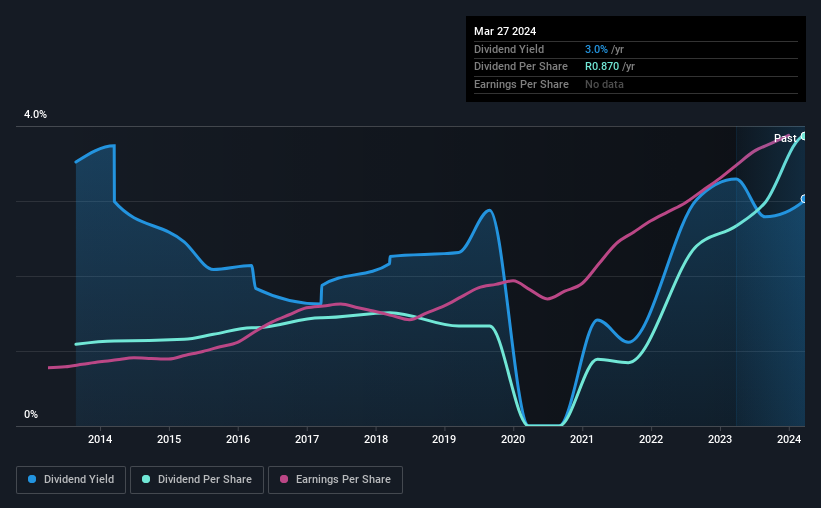Click the blue endpoint marker on Dividend Yield line

804,199
